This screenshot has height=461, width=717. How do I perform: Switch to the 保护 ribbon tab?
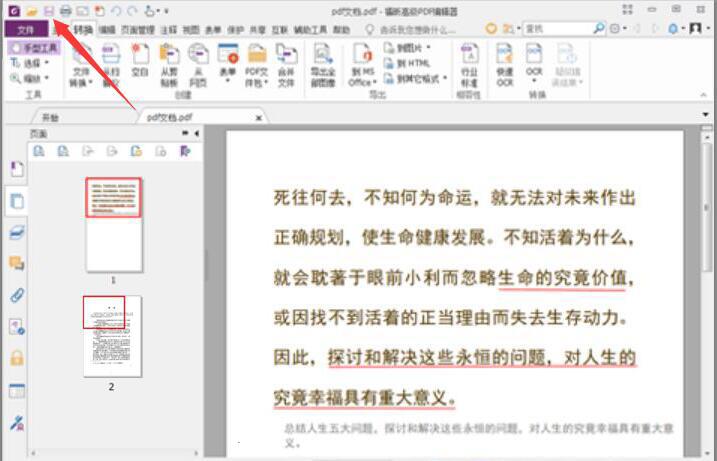point(235,30)
